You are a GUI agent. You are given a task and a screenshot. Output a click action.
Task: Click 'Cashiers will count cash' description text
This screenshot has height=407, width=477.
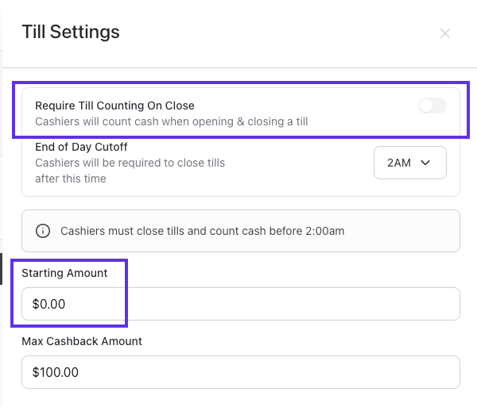click(x=171, y=121)
